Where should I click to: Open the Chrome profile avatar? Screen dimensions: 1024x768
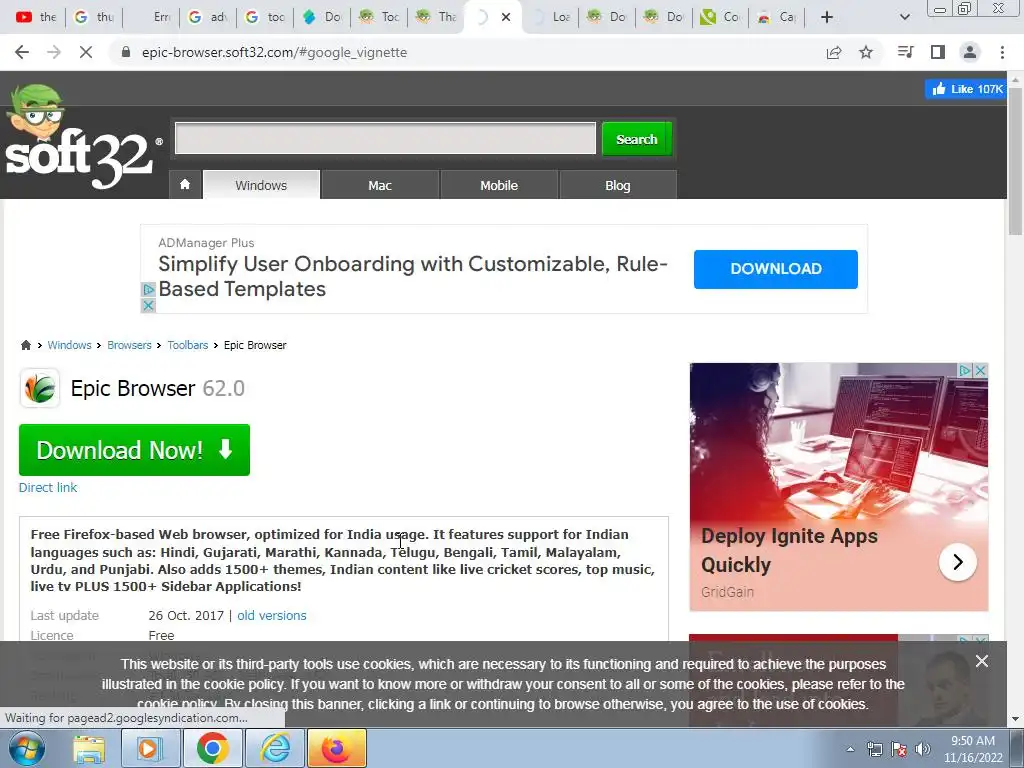pos(970,52)
